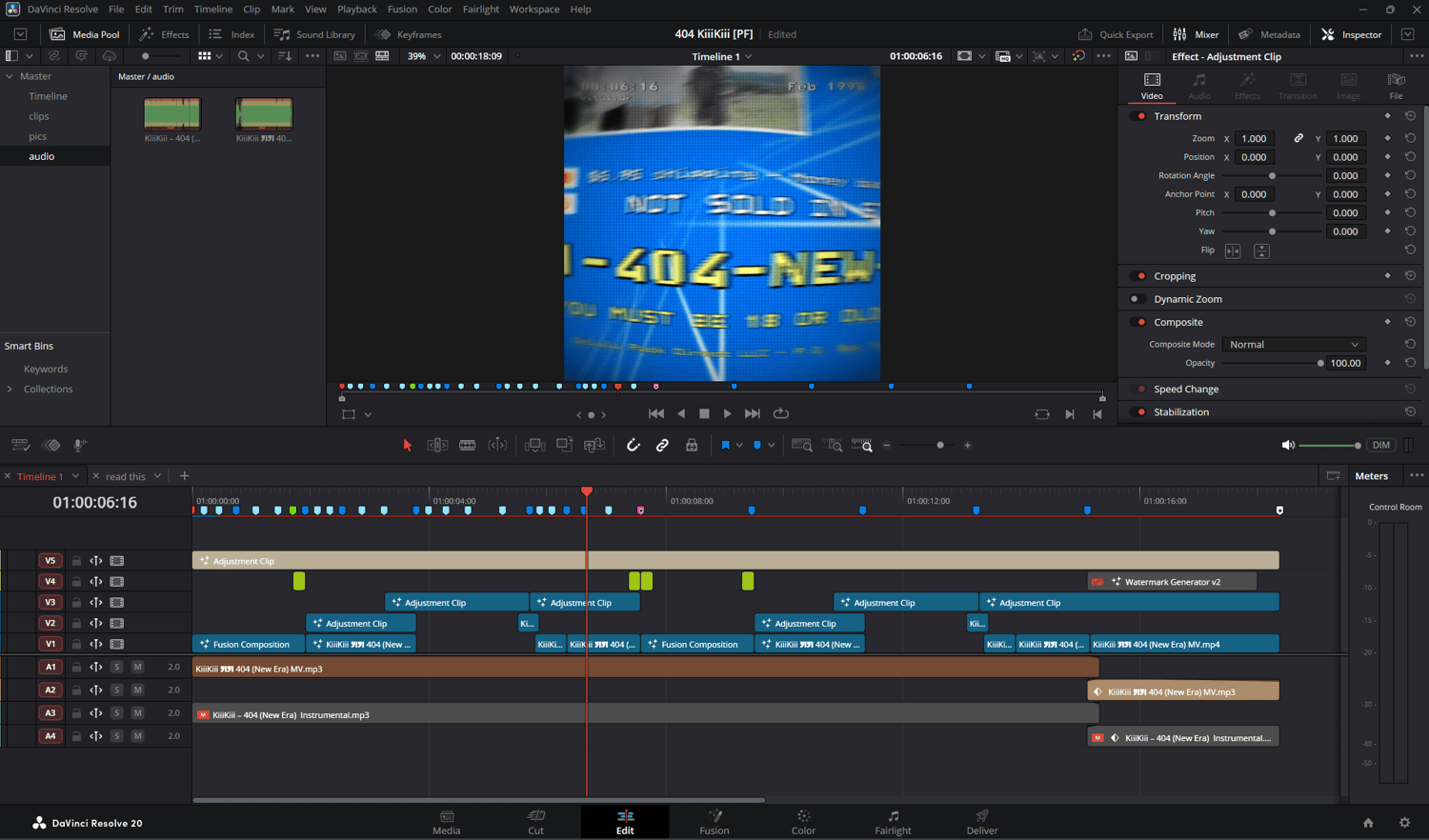Click the Quick Export button

1115,34
